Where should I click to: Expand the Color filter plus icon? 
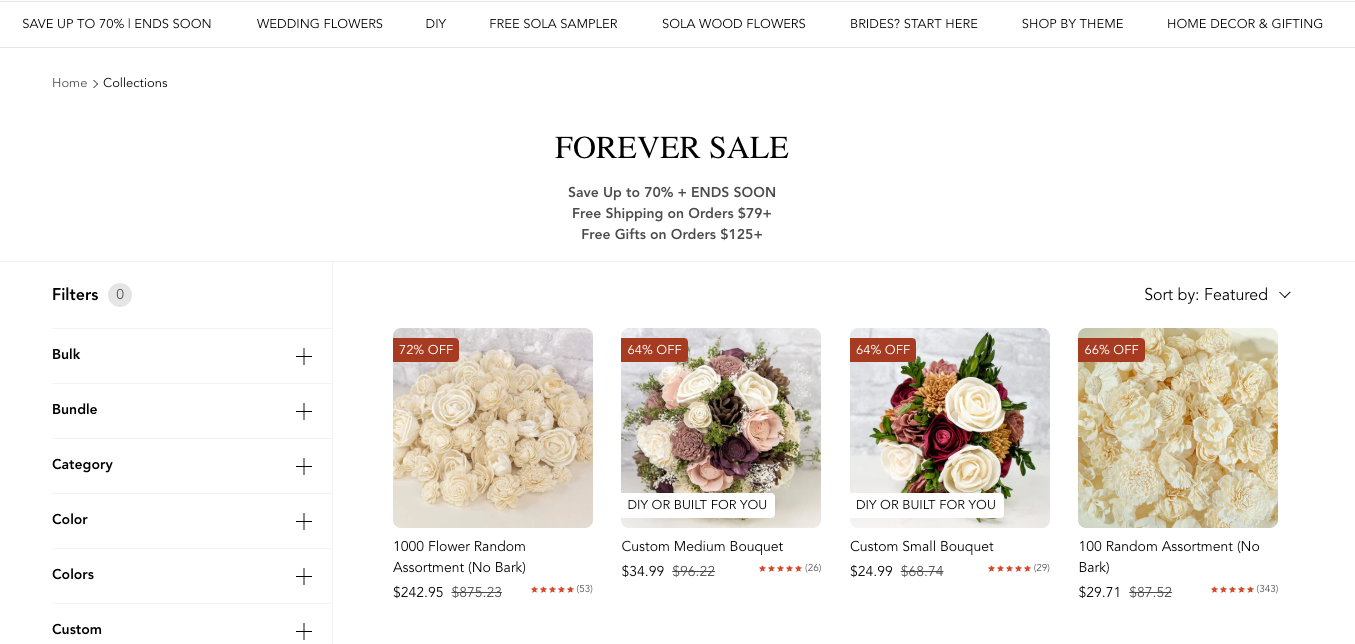pyautogui.click(x=304, y=522)
